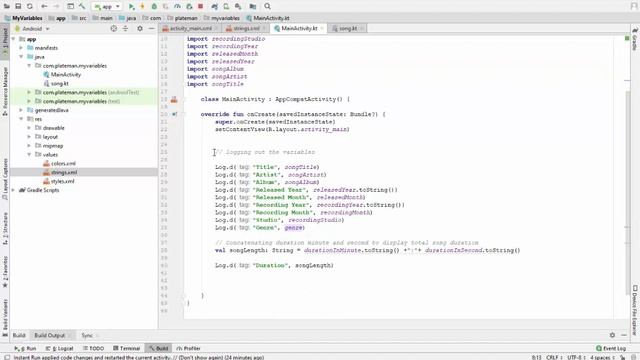Click the Save All icon
The width and height of the screenshot is (640, 360).
tap(18, 6)
